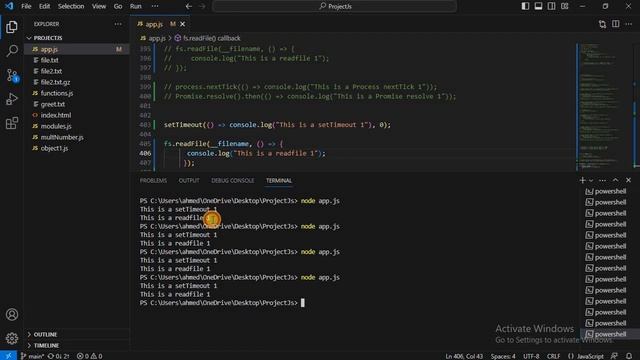Switch to the OUTPUT tab

pos(189,180)
